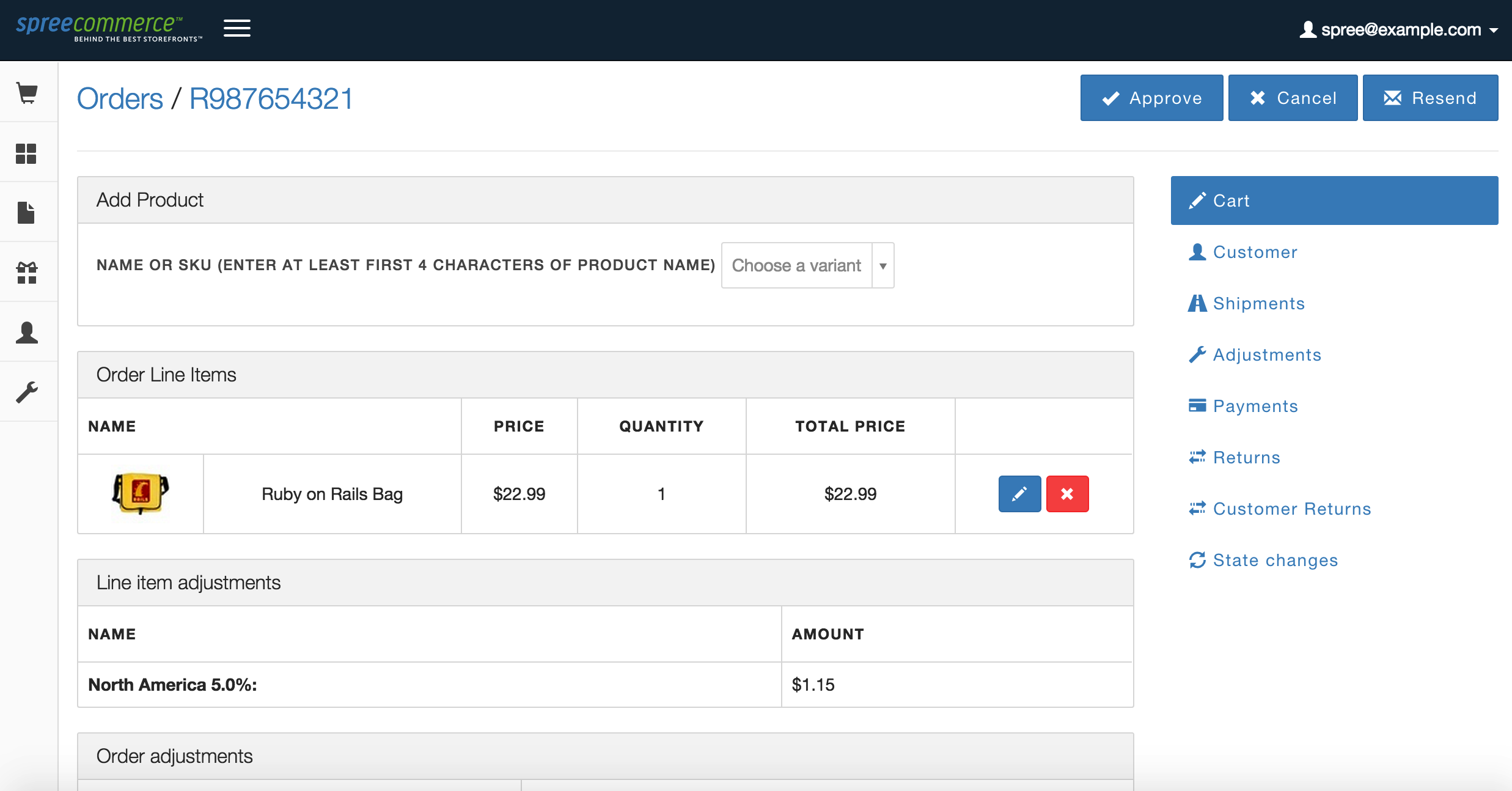Open the document reports sidebar icon

[27, 213]
